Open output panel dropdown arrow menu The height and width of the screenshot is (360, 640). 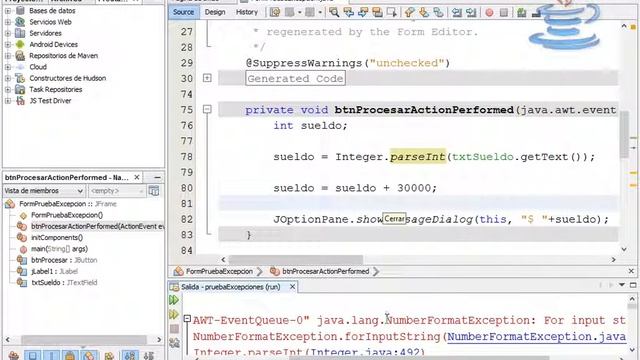click(x=622, y=285)
